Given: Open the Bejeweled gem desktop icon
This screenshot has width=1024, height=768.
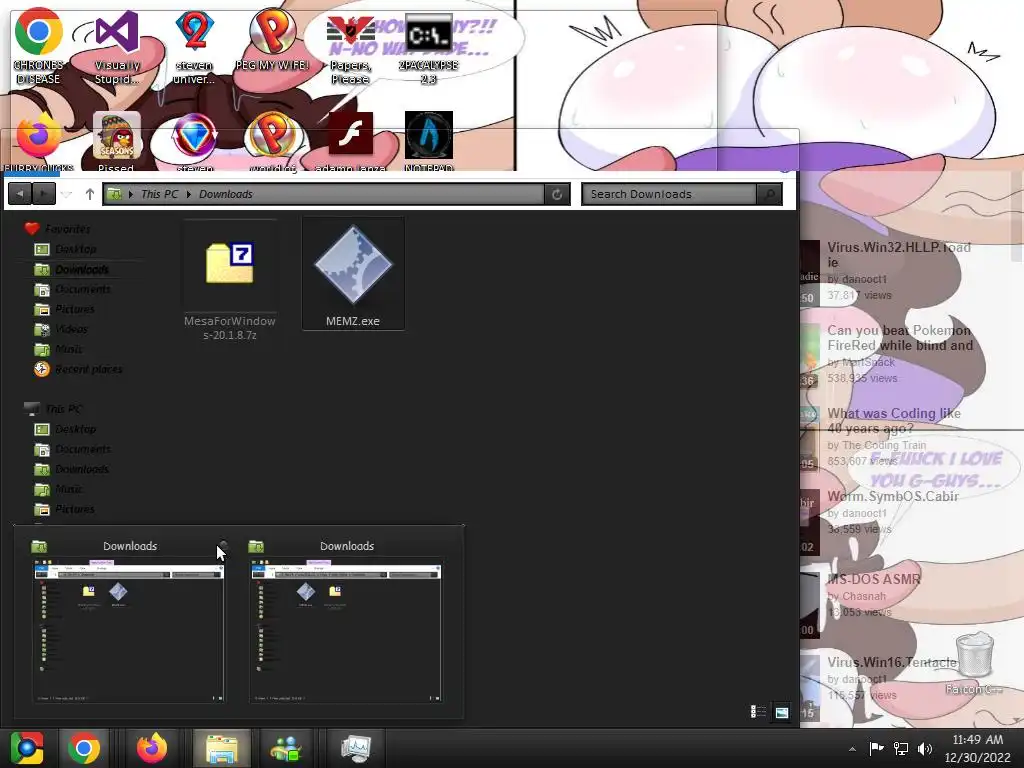Looking at the screenshot, I should pyautogui.click(x=195, y=142).
